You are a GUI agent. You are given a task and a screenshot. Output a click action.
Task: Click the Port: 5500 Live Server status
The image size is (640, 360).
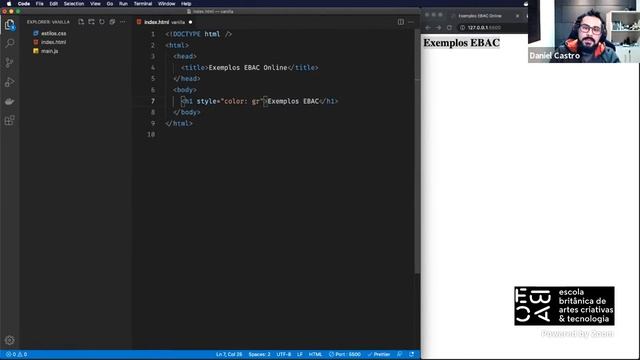(x=344, y=354)
